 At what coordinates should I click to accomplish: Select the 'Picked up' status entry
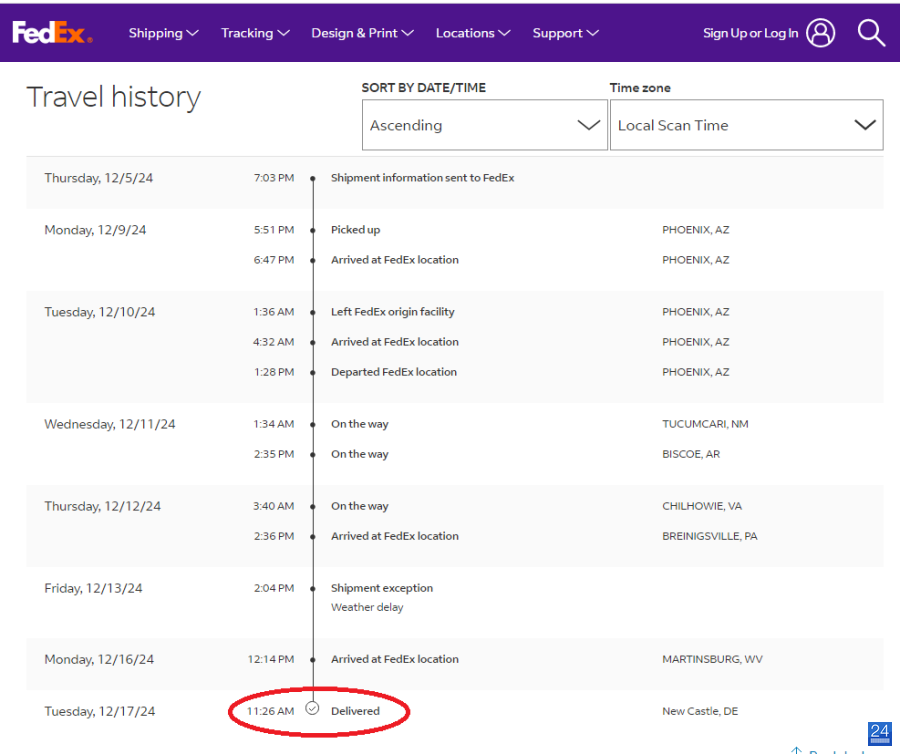(x=355, y=230)
